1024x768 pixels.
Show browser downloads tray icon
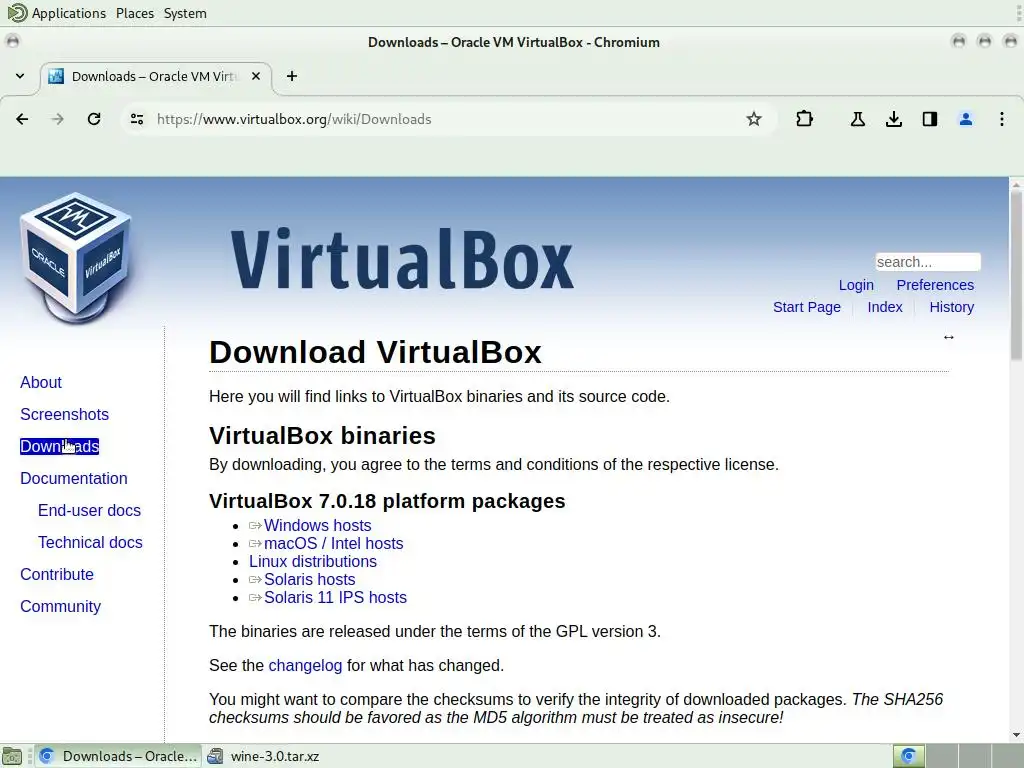[893, 119]
